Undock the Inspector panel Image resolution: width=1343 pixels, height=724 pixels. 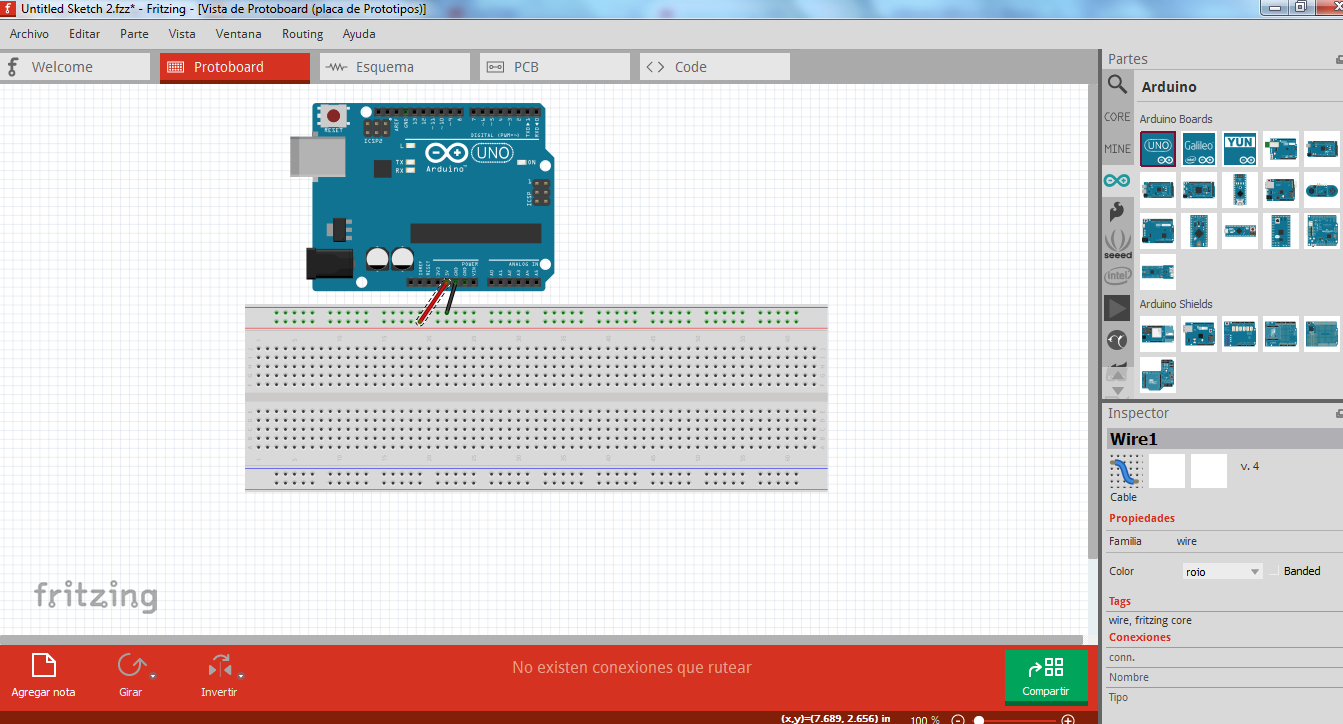[x=1338, y=413]
